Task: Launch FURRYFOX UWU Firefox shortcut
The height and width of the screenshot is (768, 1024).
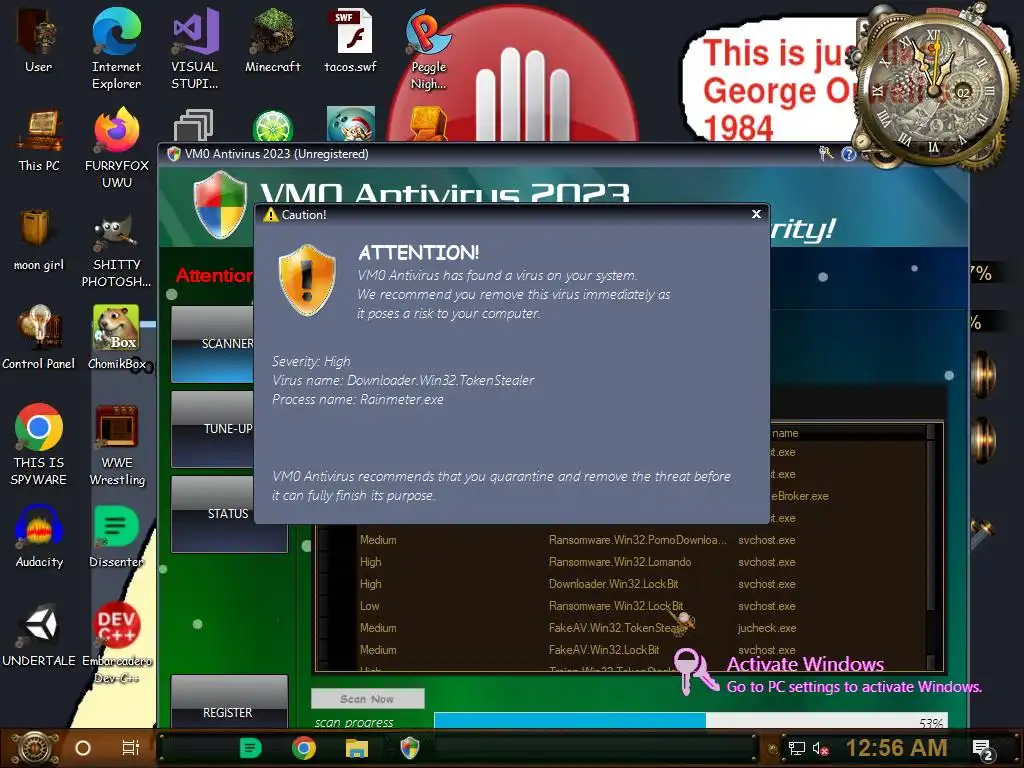Action: pos(117,148)
